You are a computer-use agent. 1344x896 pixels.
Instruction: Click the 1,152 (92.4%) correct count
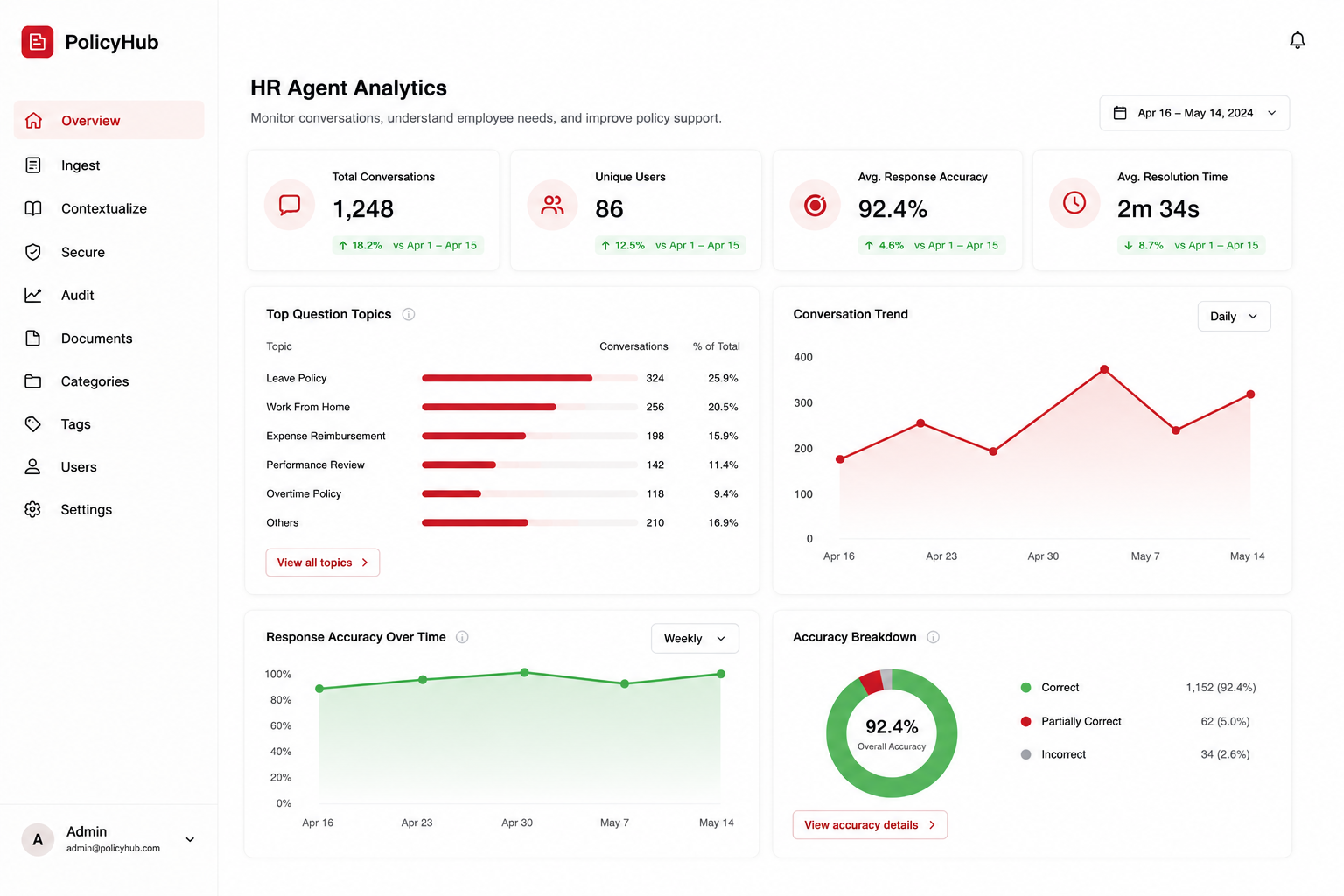(x=1221, y=687)
